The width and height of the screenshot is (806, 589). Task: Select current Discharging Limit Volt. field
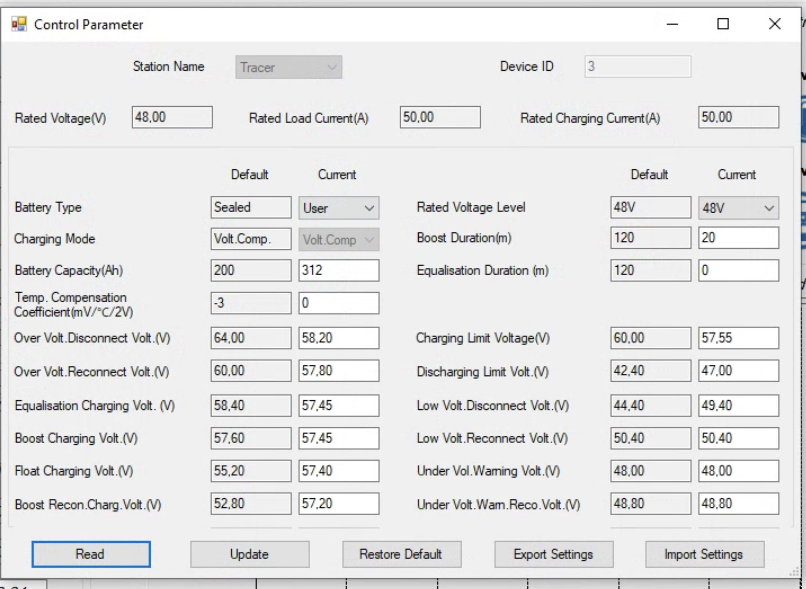pyautogui.click(x=738, y=371)
